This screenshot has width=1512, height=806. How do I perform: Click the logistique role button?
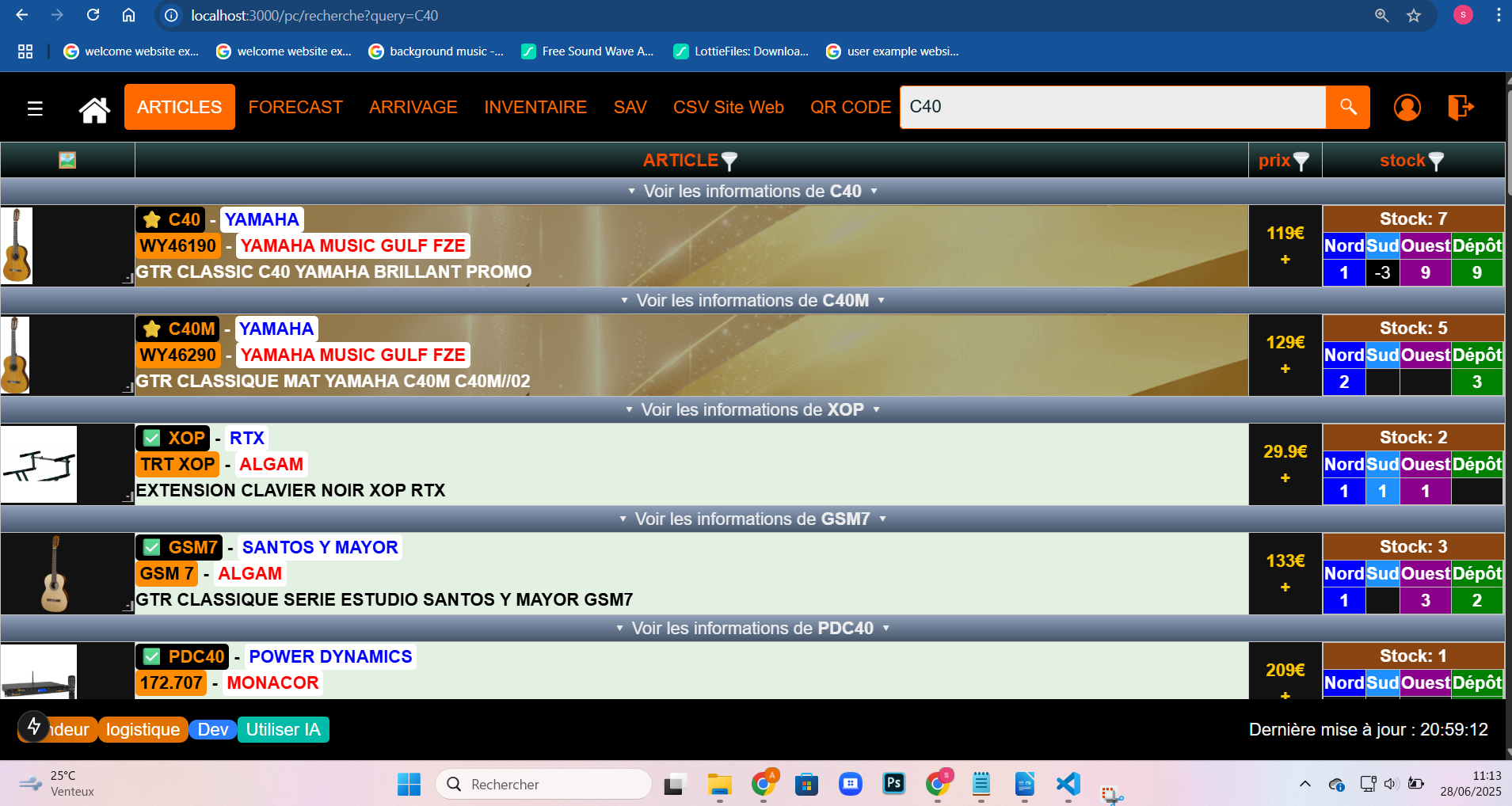click(x=143, y=729)
